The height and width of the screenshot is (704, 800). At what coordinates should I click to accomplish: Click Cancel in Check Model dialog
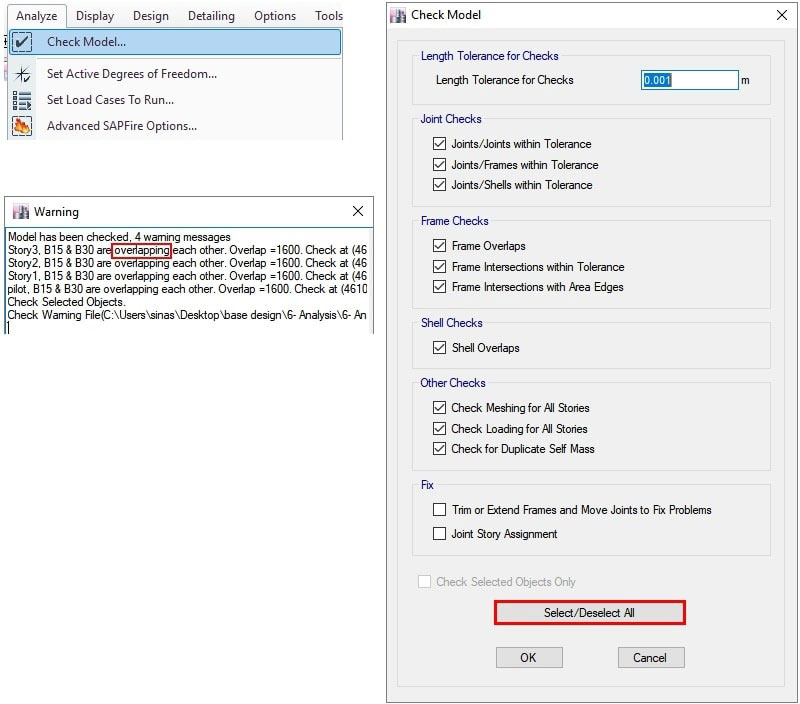click(650, 657)
